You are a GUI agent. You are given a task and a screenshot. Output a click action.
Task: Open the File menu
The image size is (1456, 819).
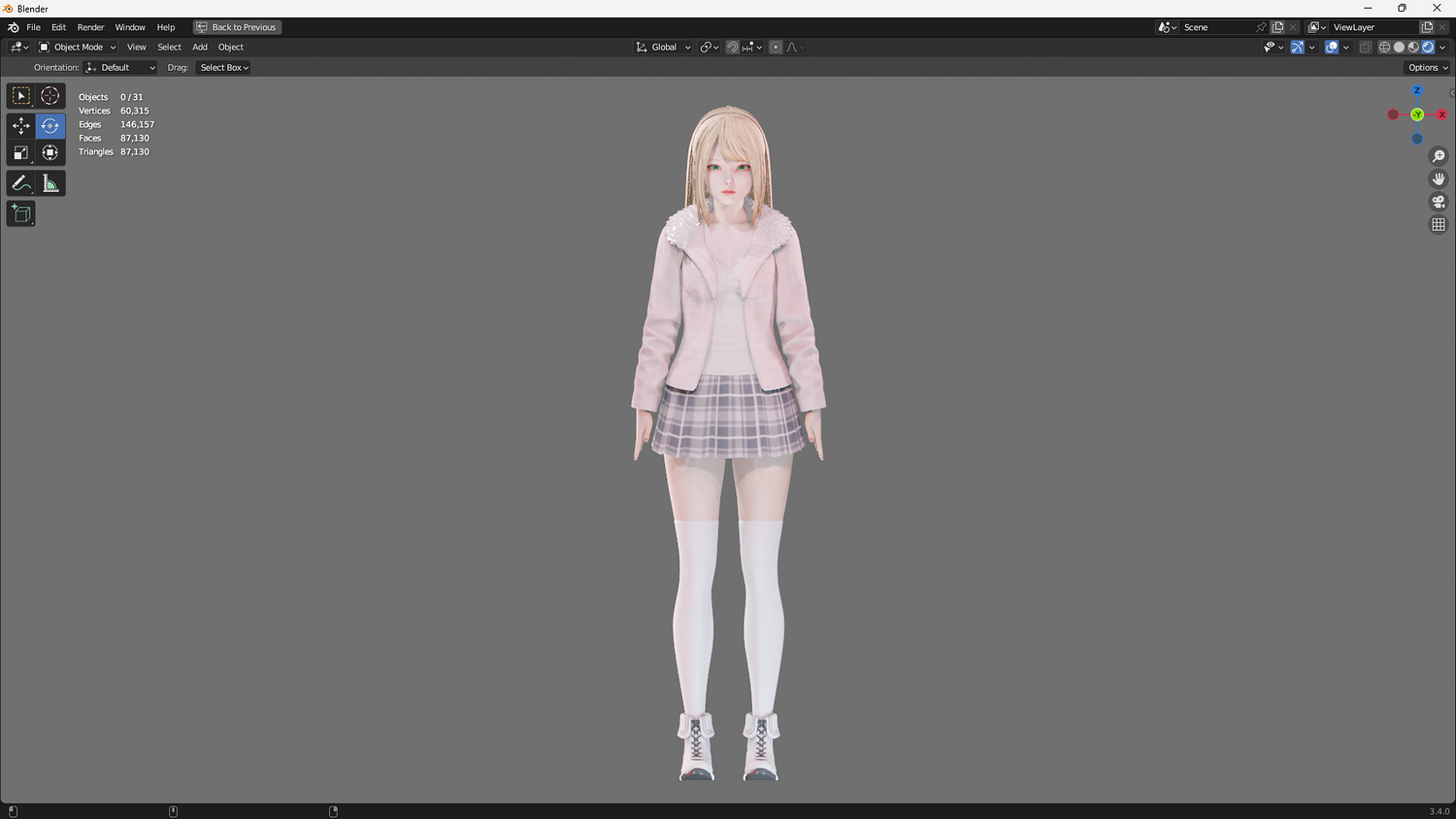click(34, 27)
